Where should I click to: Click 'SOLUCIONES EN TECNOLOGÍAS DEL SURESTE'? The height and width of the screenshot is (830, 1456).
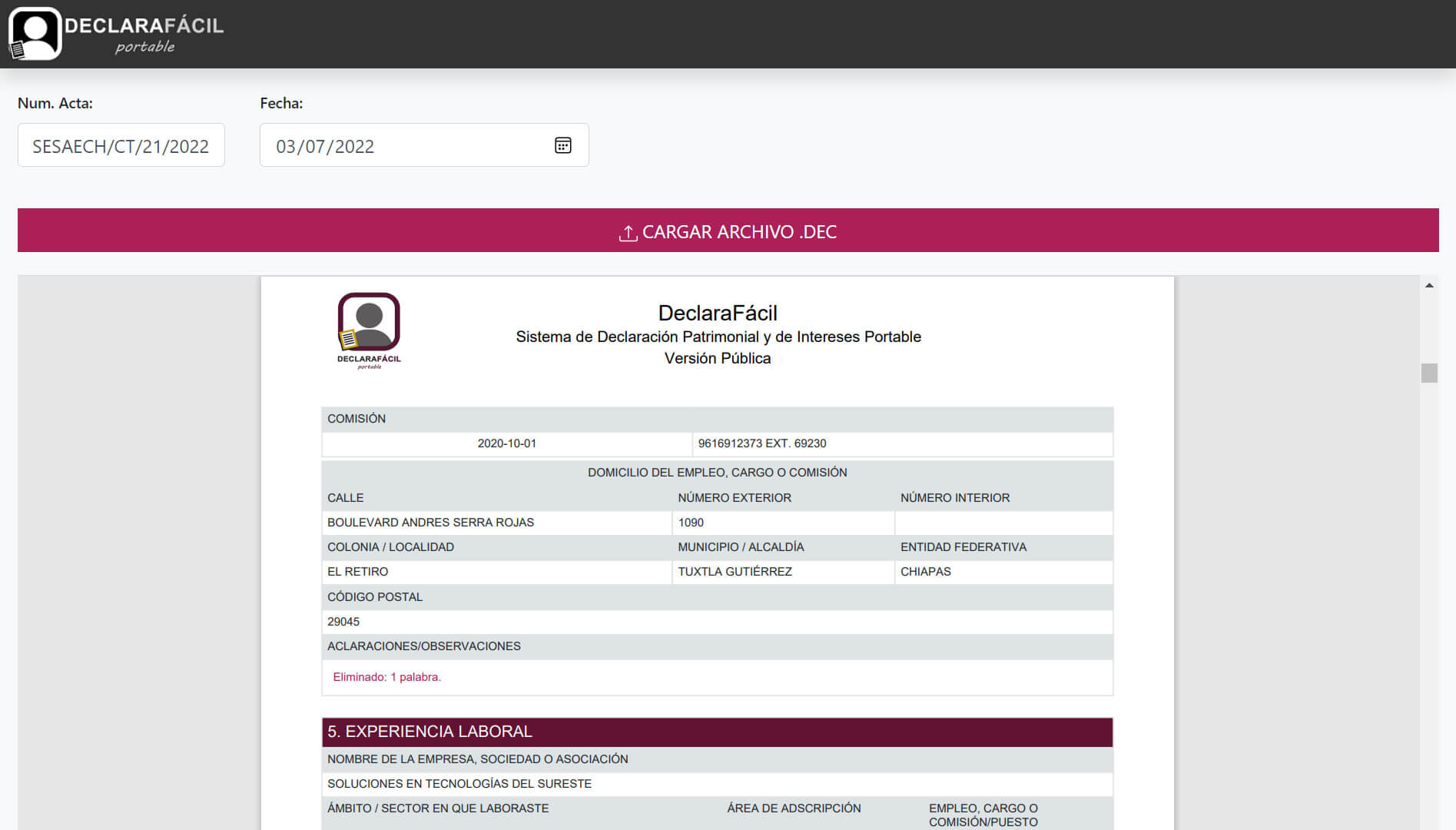(459, 784)
